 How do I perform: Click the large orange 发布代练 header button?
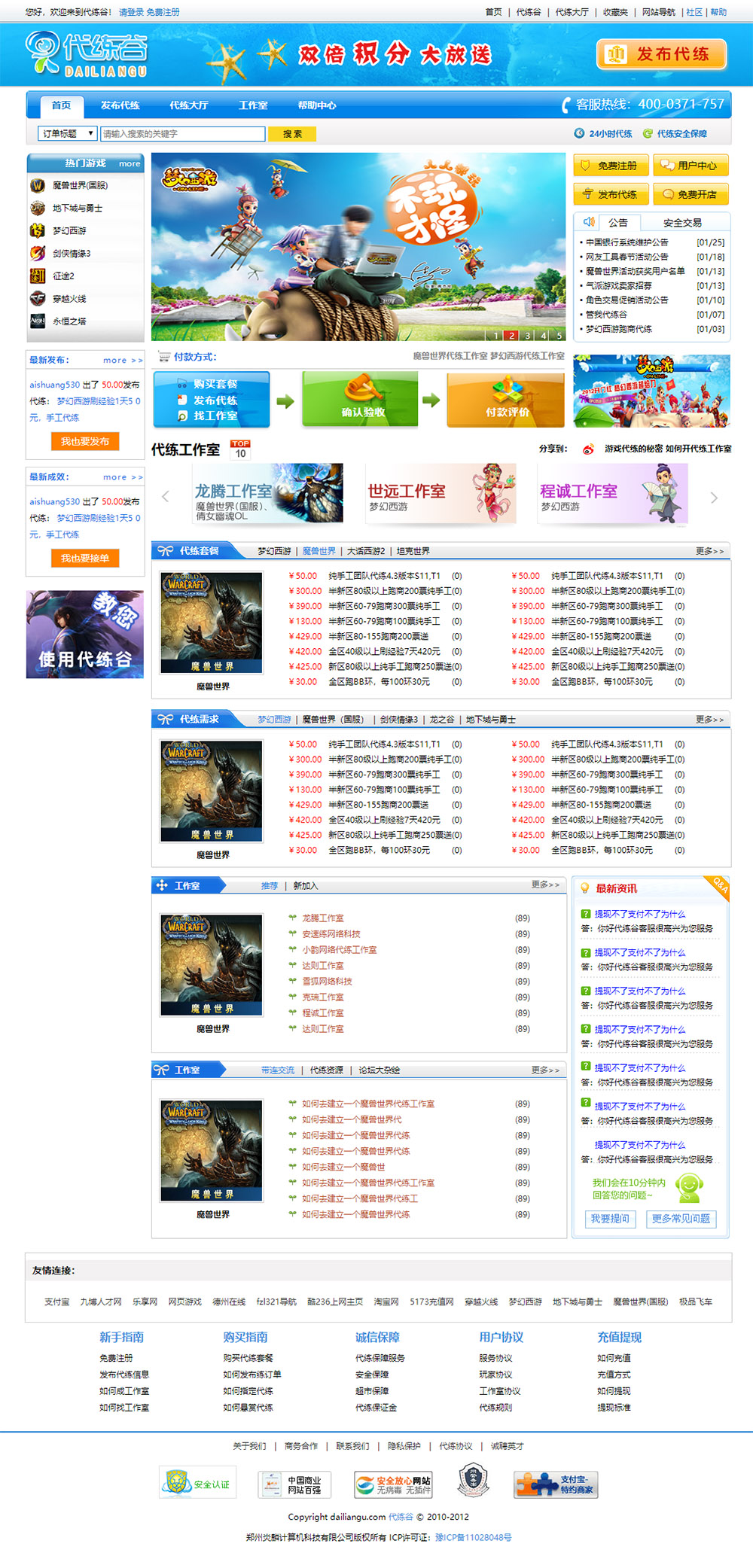[x=662, y=54]
